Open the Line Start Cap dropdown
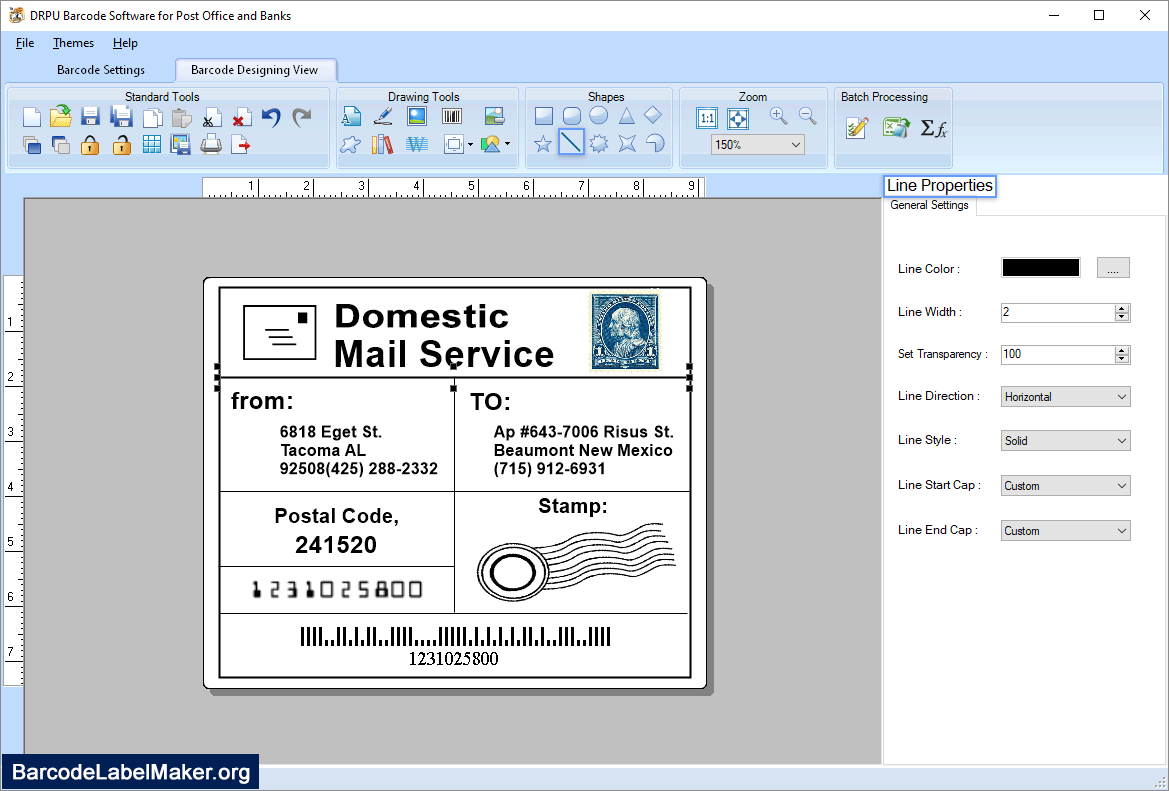The image size is (1169, 791). pyautogui.click(x=1065, y=485)
